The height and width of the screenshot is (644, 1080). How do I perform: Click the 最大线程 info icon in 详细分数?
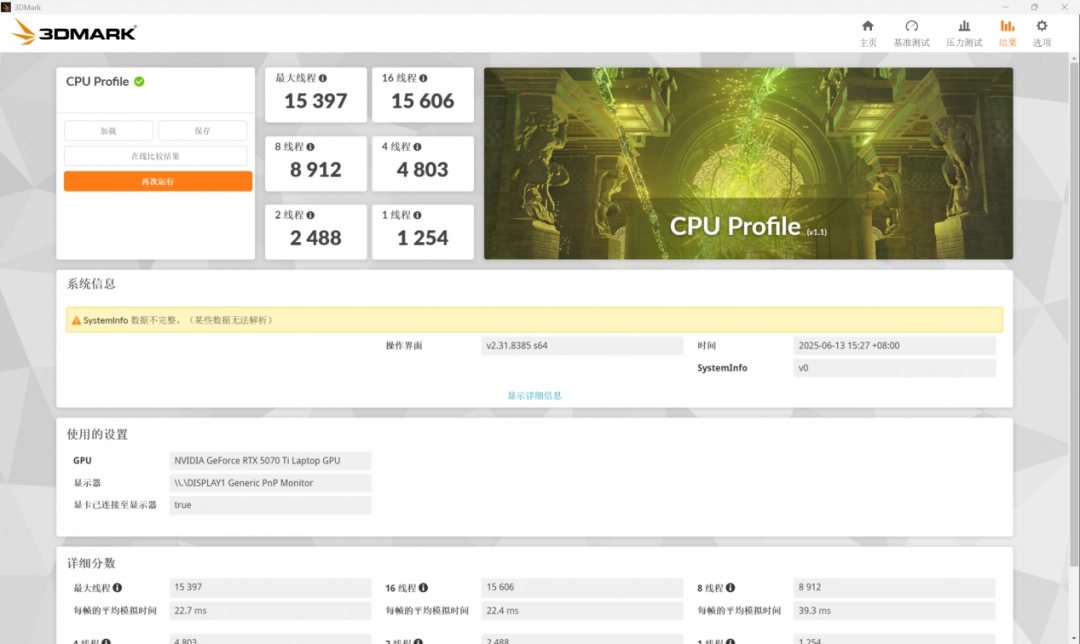(x=117, y=588)
